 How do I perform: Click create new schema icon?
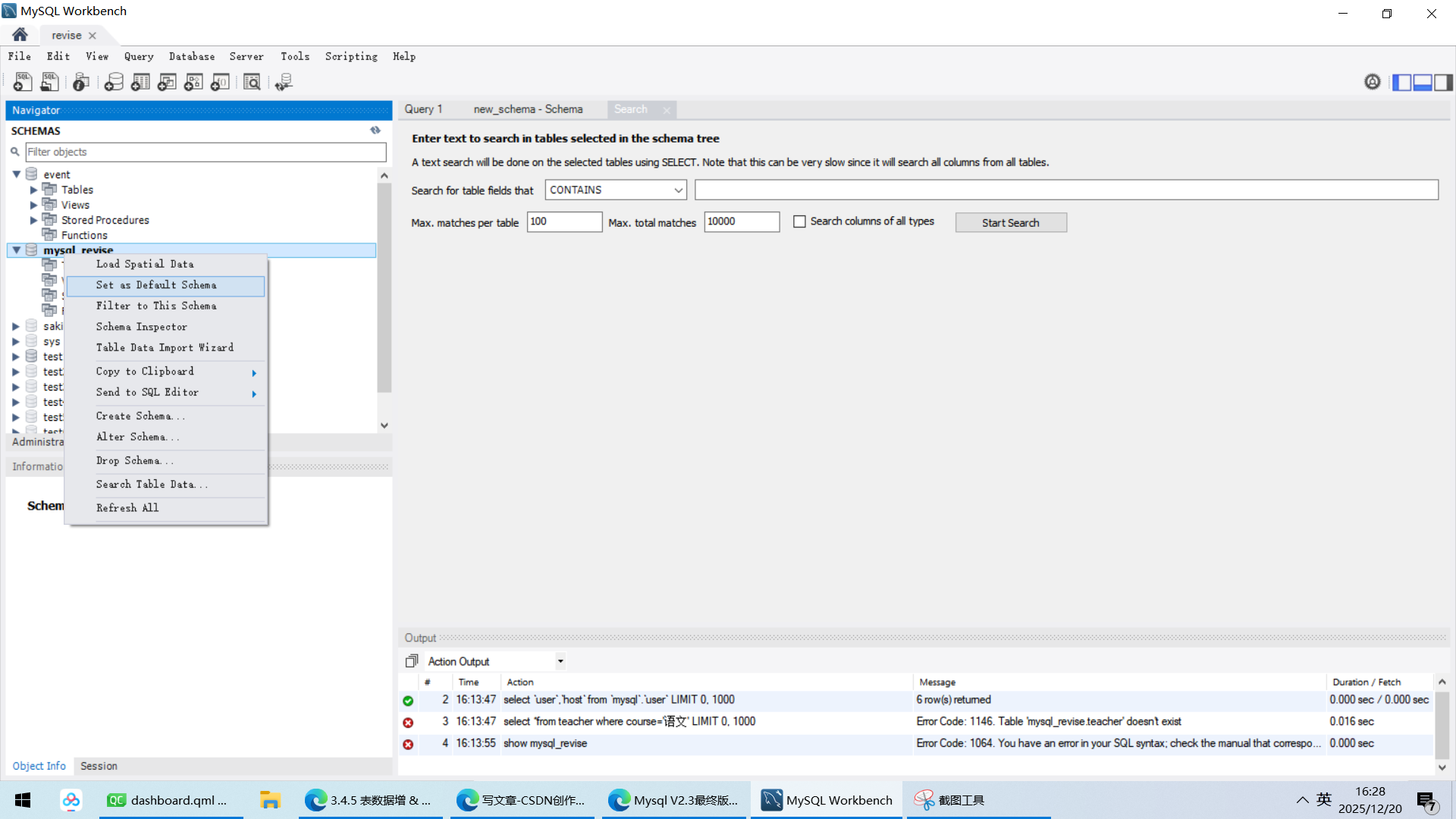coord(114,82)
